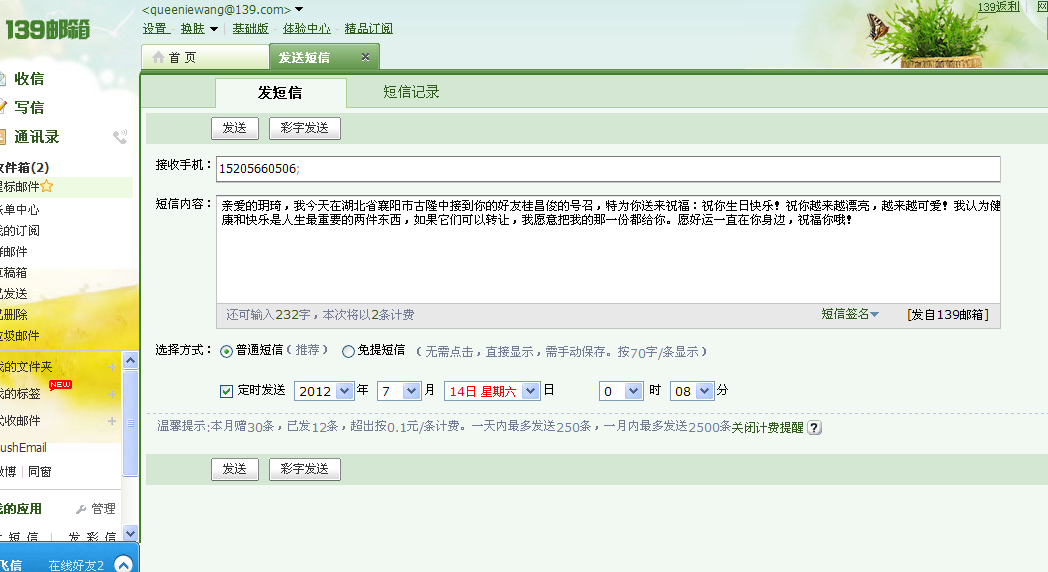Click the 在线好友2 status text
1048x572 pixels.
76,565
